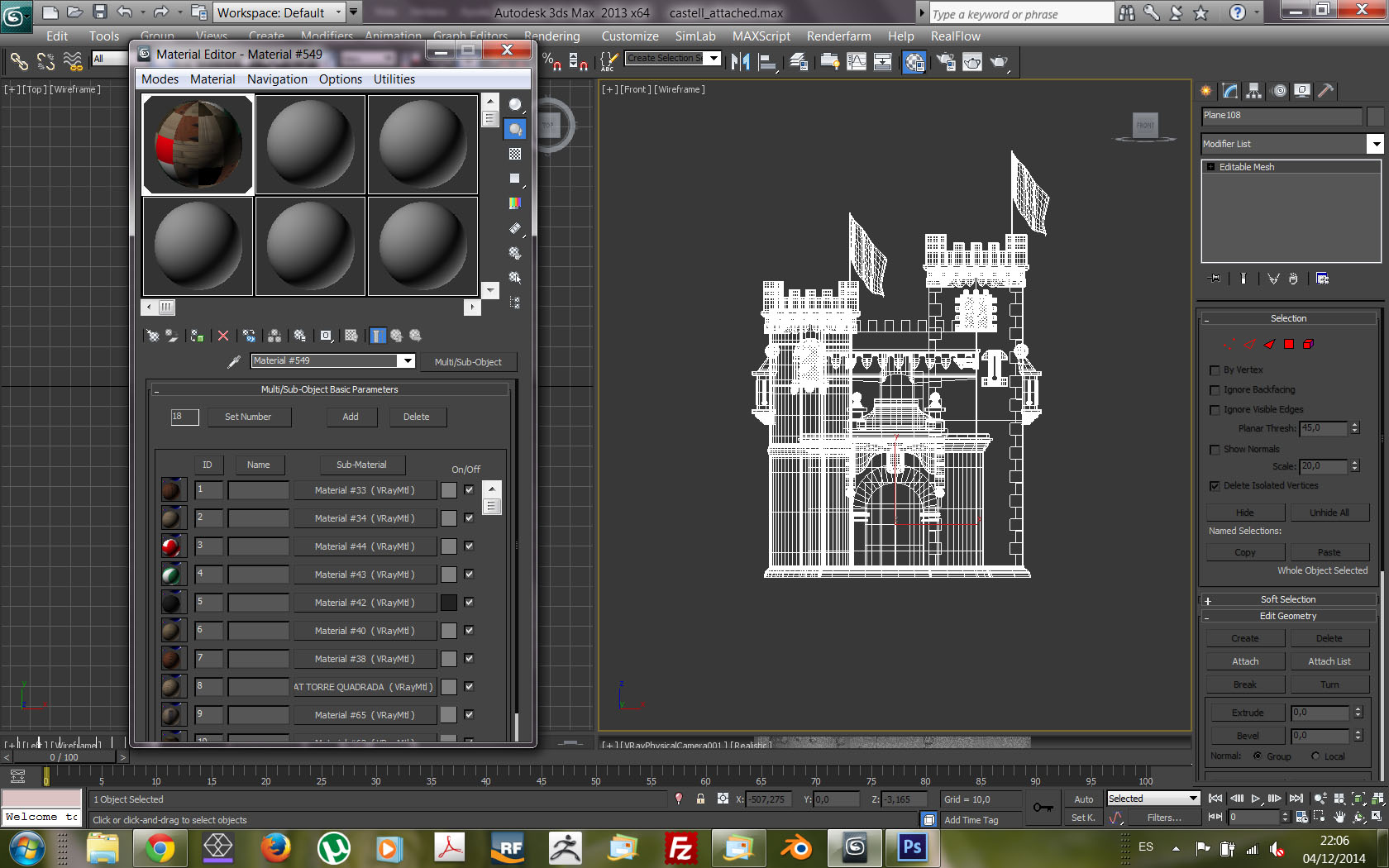Uncheck On/Off box for Material #44

pos(469,546)
